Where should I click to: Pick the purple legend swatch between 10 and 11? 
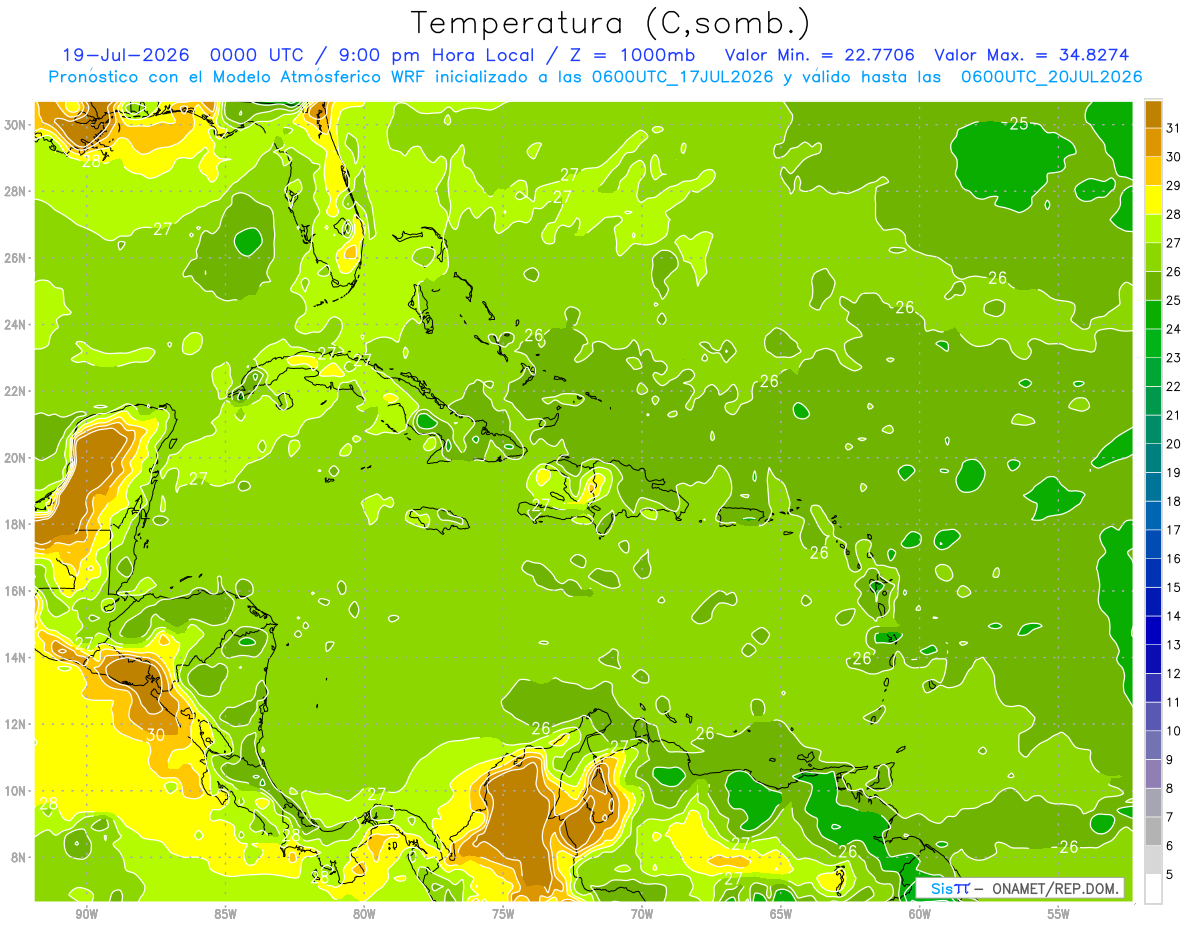1153,716
